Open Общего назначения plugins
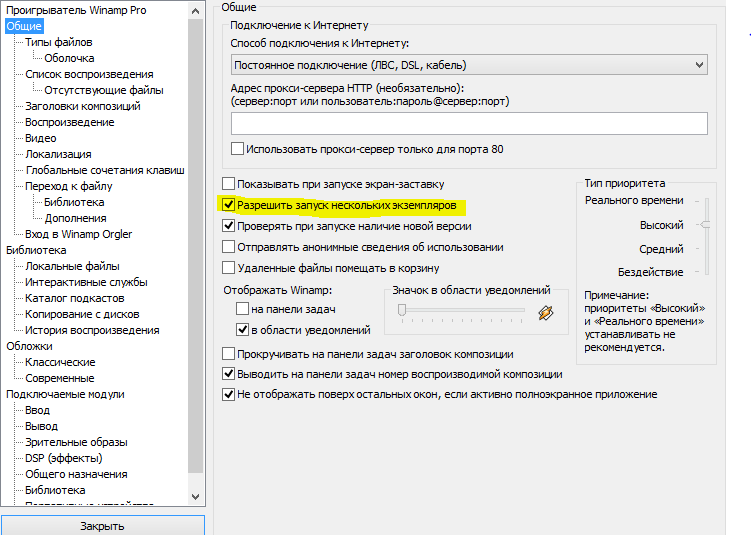Screen dimensions: 751x535 (76, 474)
